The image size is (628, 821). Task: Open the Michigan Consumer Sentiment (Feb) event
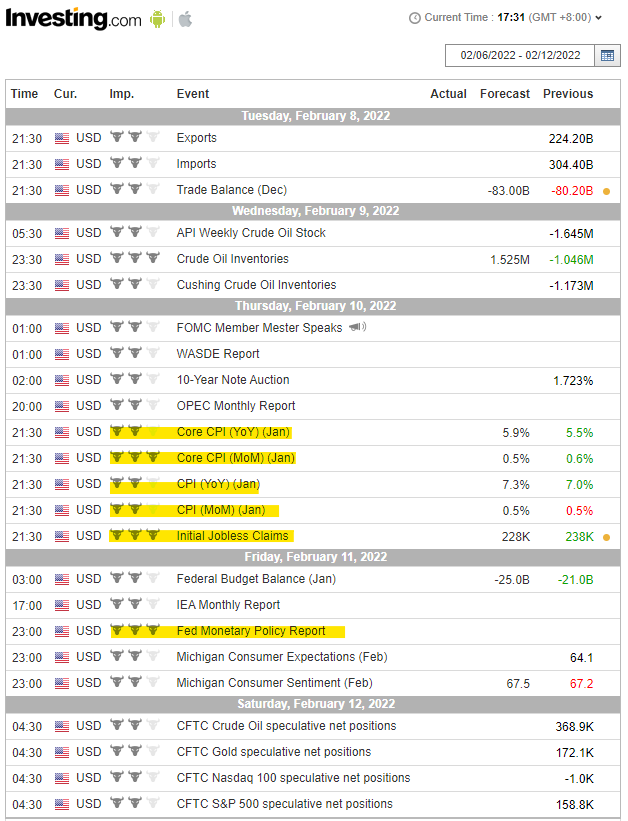tap(274, 683)
